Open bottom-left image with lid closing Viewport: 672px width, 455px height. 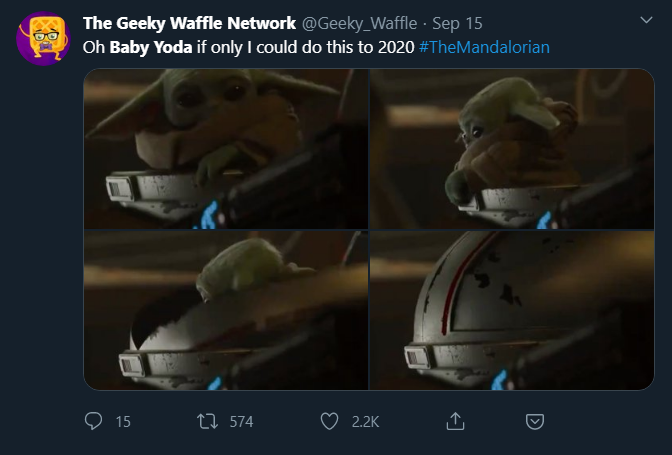pos(225,311)
